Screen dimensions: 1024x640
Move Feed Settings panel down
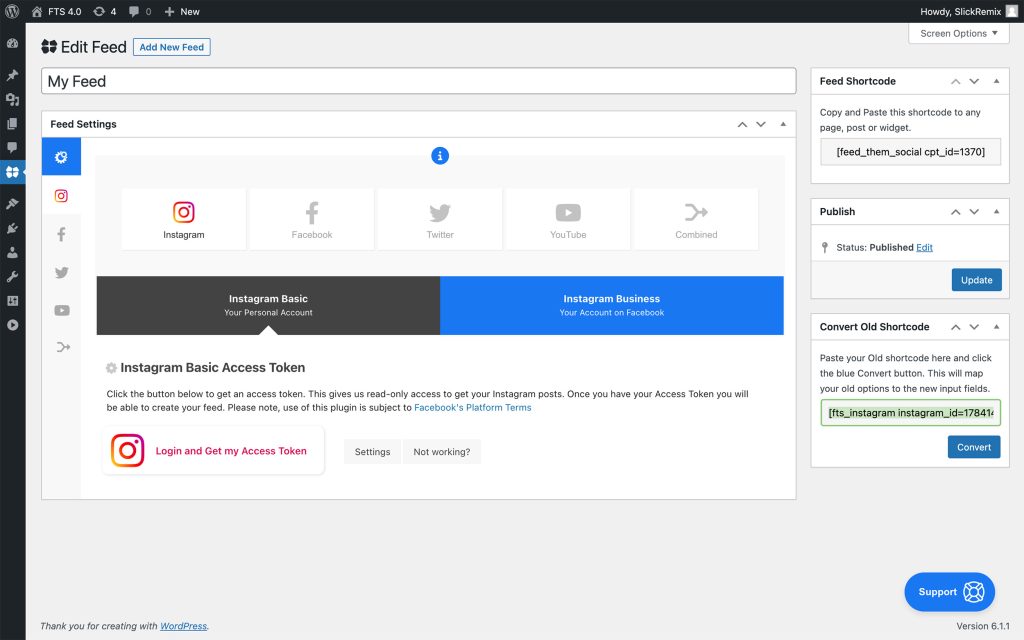point(761,124)
